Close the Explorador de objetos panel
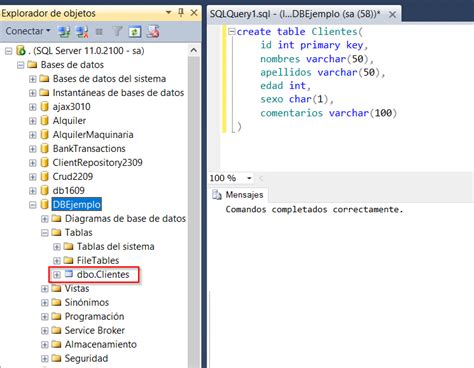The height and width of the screenshot is (368, 474). [194, 13]
